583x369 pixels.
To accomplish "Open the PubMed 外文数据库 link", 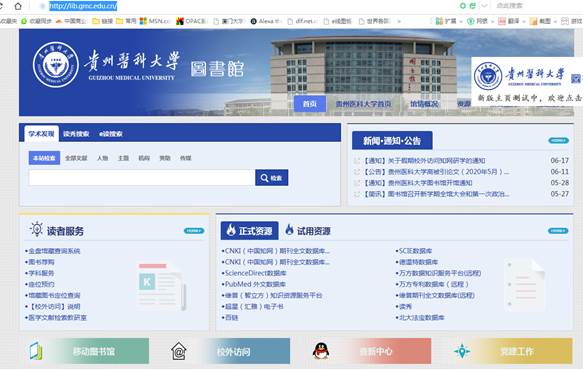I will click(254, 284).
